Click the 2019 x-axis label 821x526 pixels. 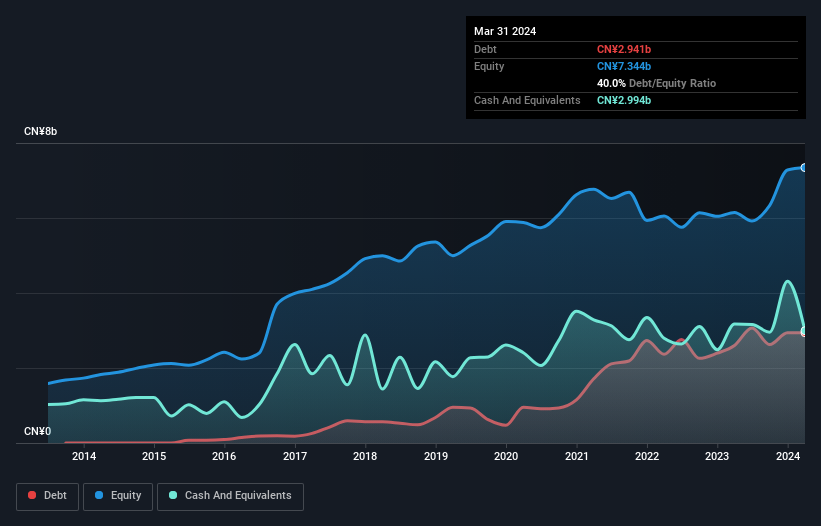pyautogui.click(x=436, y=456)
